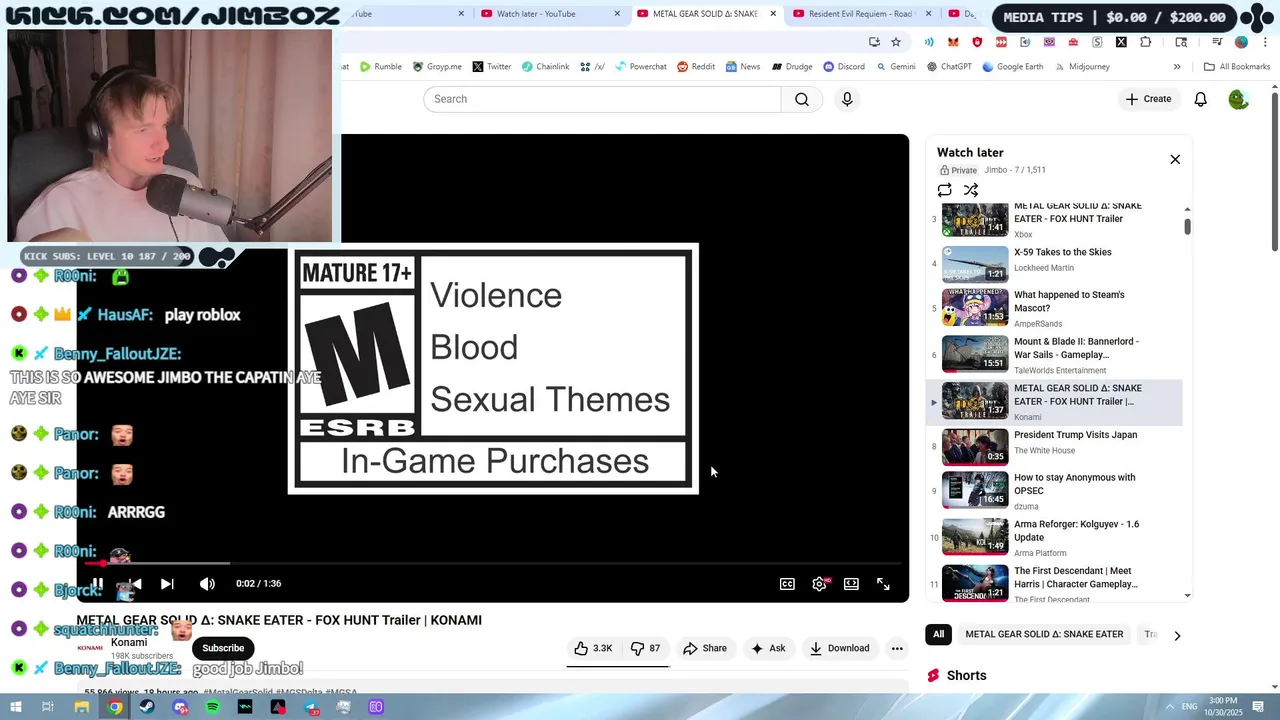Click into the YouTube Search box
Image resolution: width=1280 pixels, height=720 pixels.
[x=602, y=99]
